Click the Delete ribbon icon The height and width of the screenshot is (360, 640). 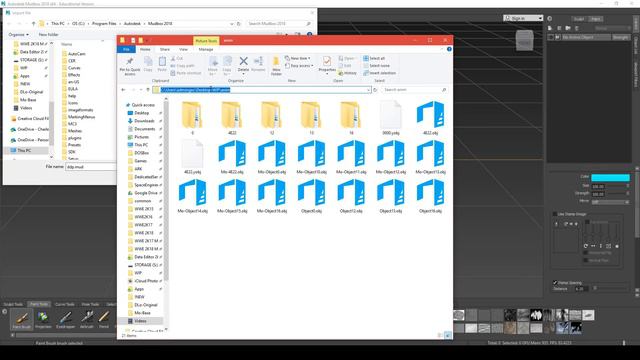[243, 62]
